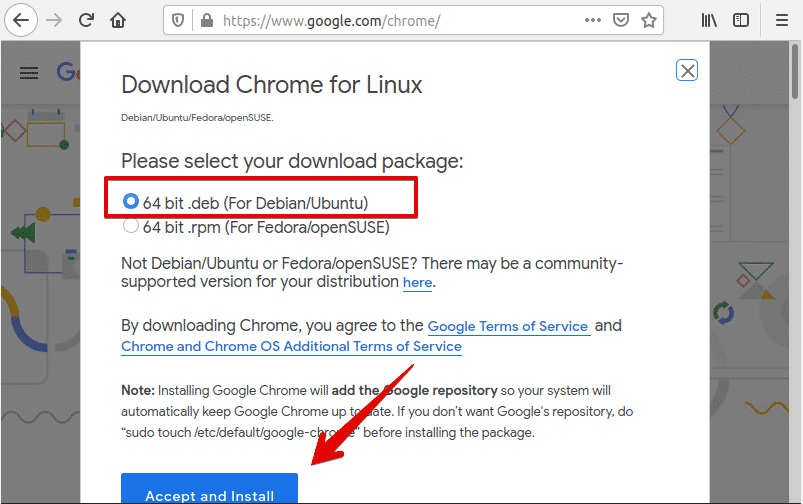Open the Firefox home page
803x504 pixels.
(118, 20)
